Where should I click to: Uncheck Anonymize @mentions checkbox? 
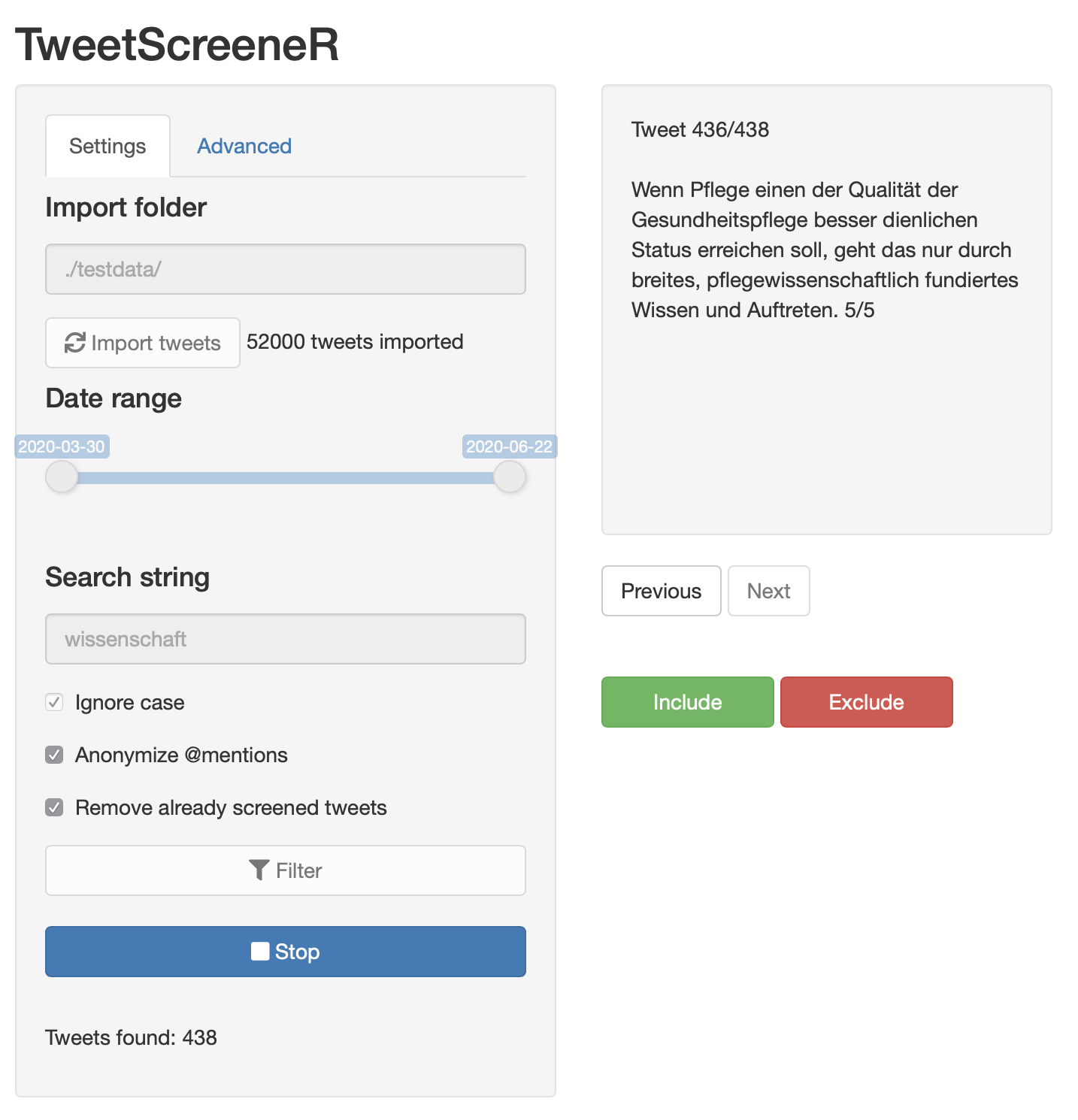pos(54,755)
